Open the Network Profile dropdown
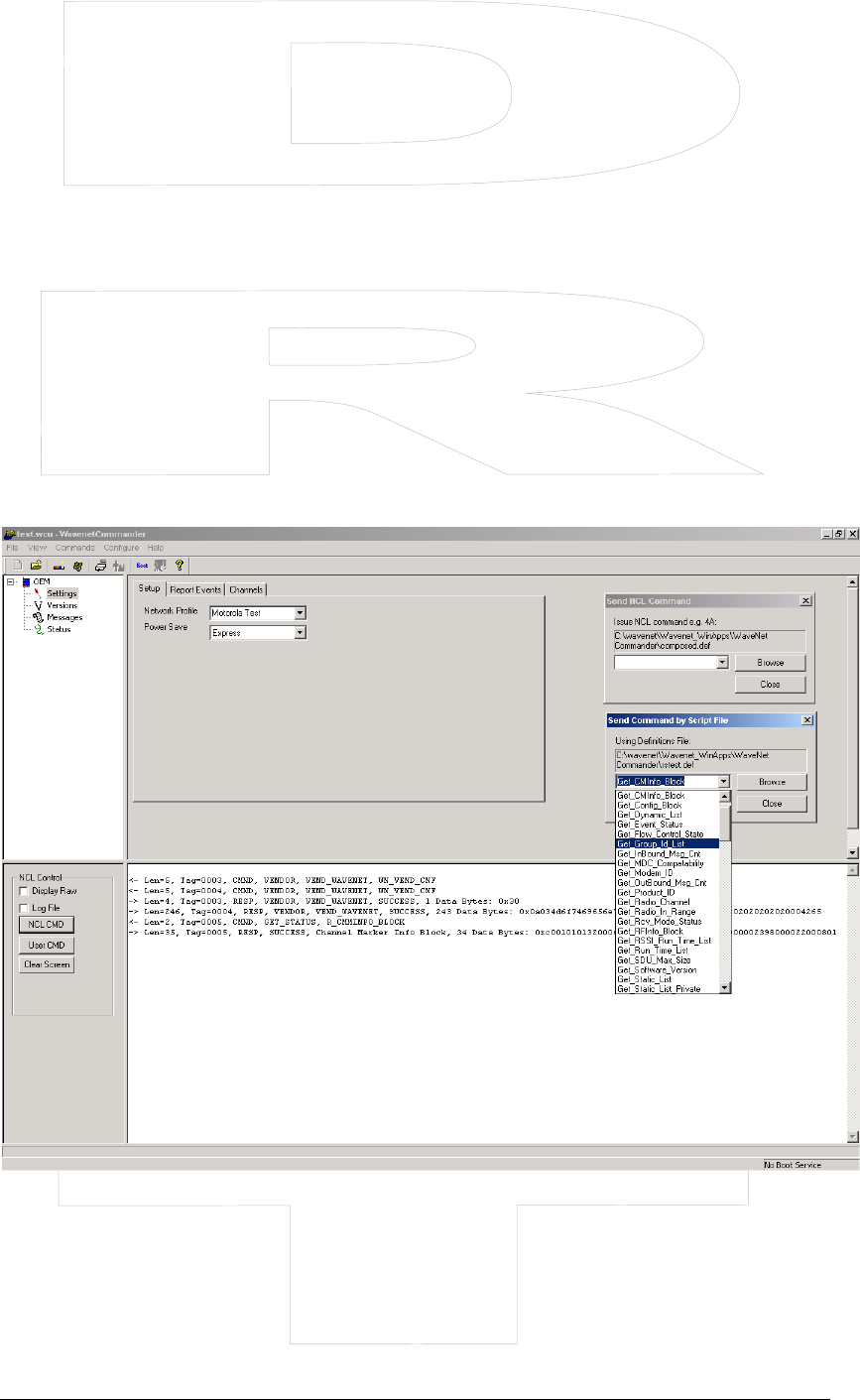This screenshot has height=1400, width=860. tap(300, 613)
